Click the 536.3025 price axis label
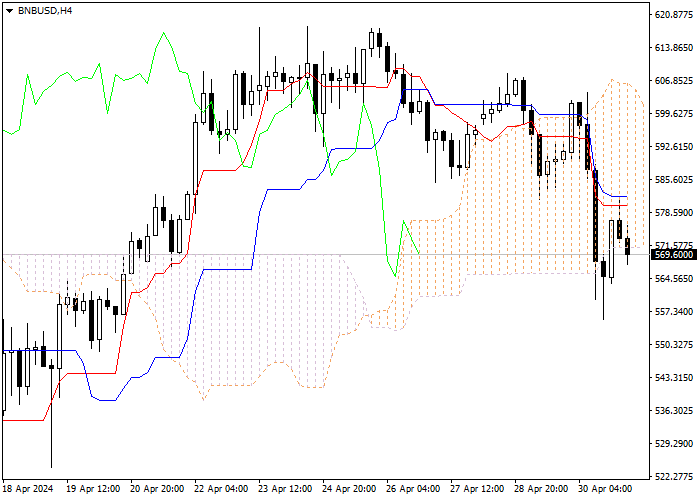The height and width of the screenshot is (500, 700). click(x=674, y=411)
